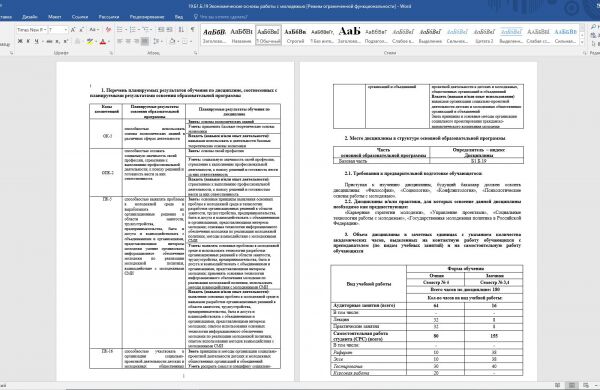The height and width of the screenshot is (390, 600).
Task: Open the Change Case (Aa) dropdown
Action: pos(94,29)
